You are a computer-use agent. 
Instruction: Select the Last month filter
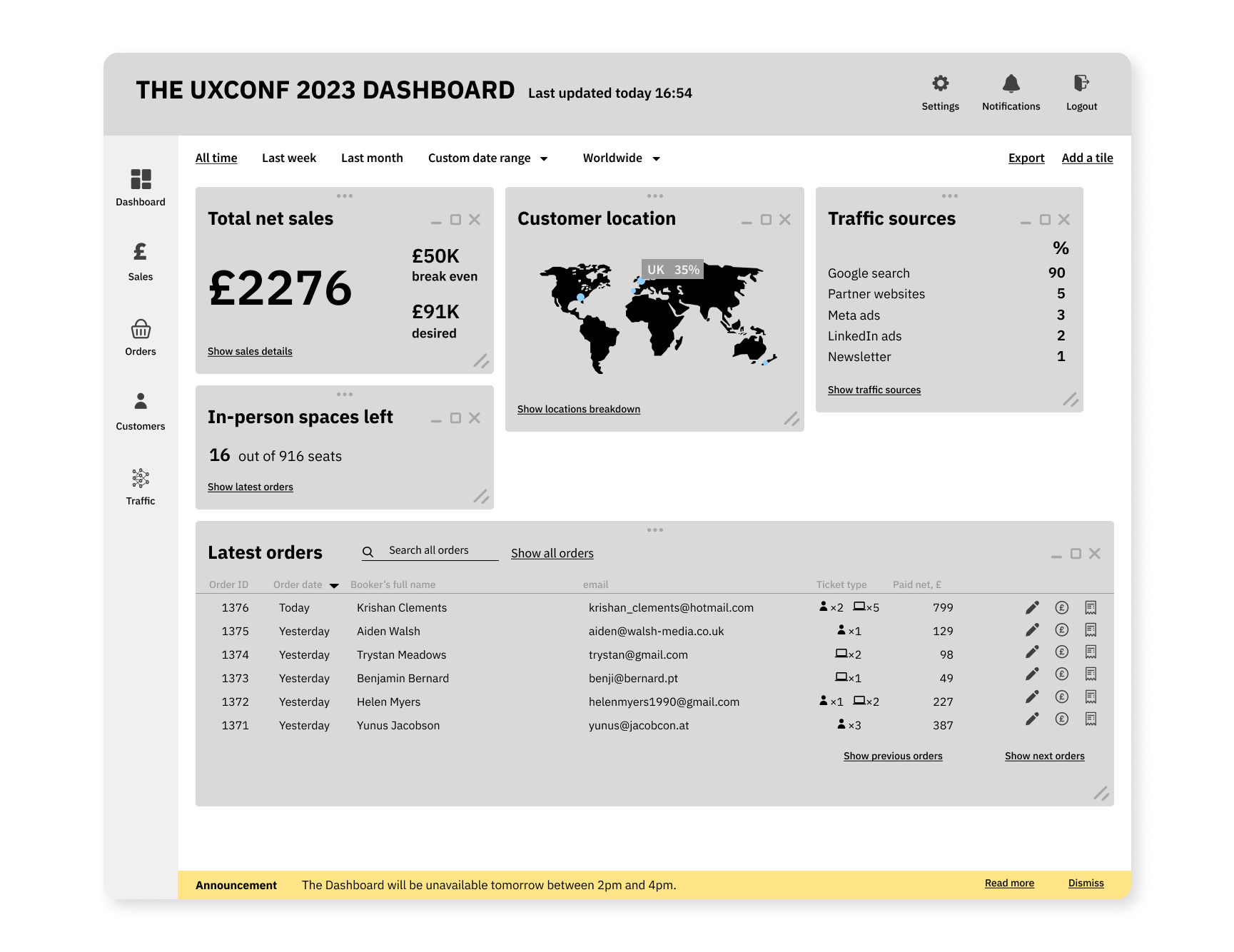pos(372,158)
